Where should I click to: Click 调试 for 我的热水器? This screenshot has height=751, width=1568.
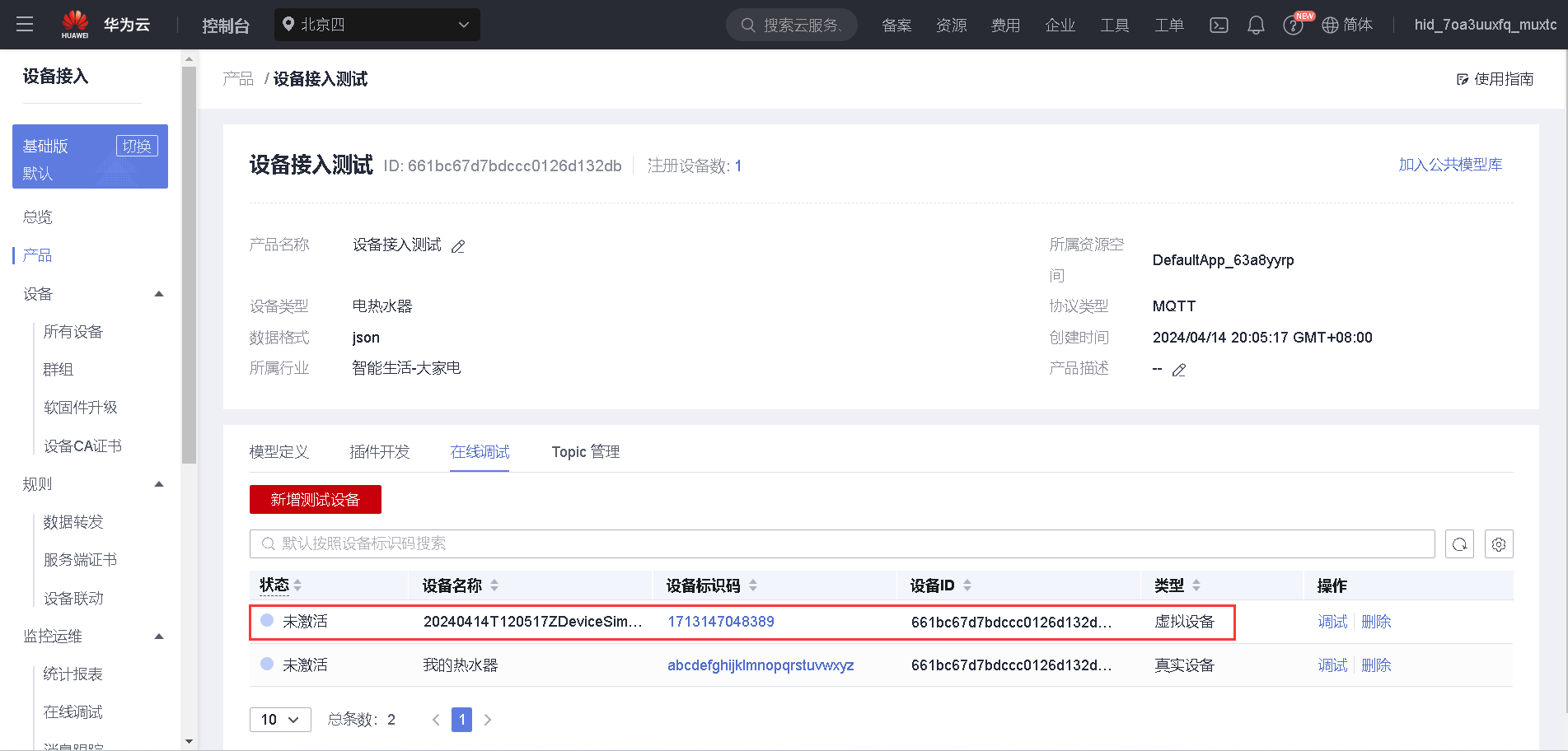tap(1332, 665)
